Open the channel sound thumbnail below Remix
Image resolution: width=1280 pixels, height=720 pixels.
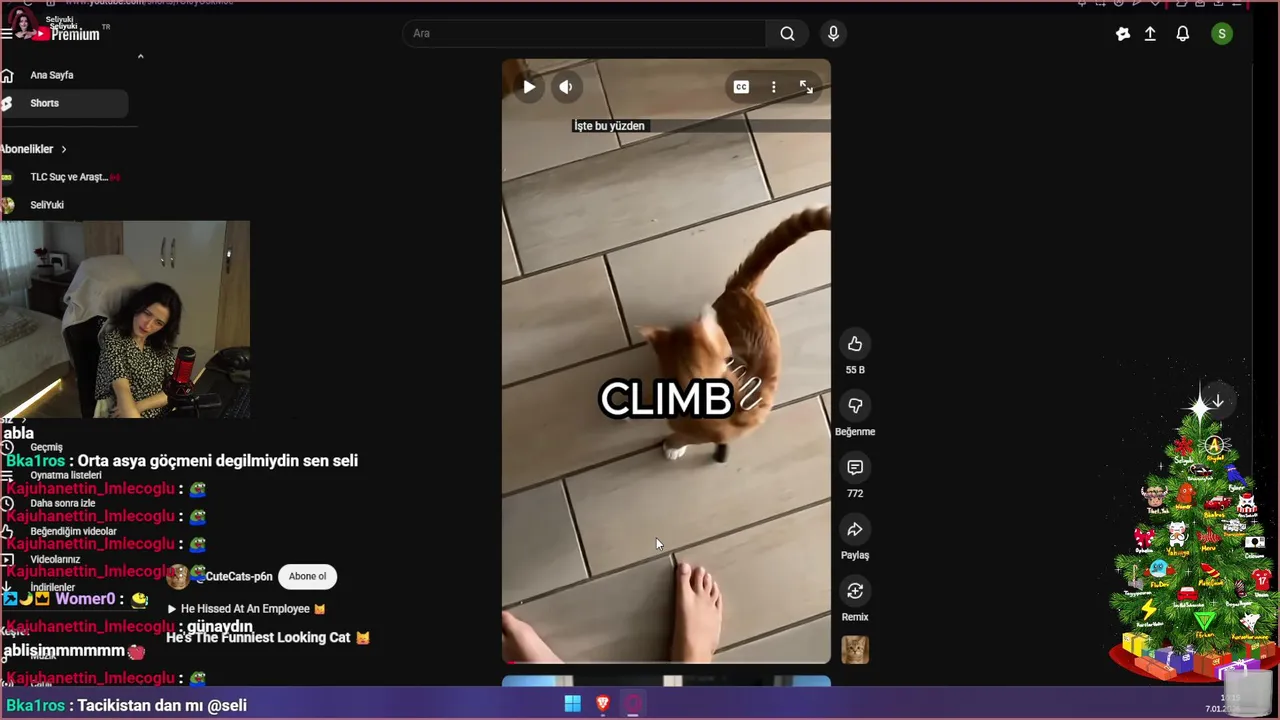[x=855, y=650]
